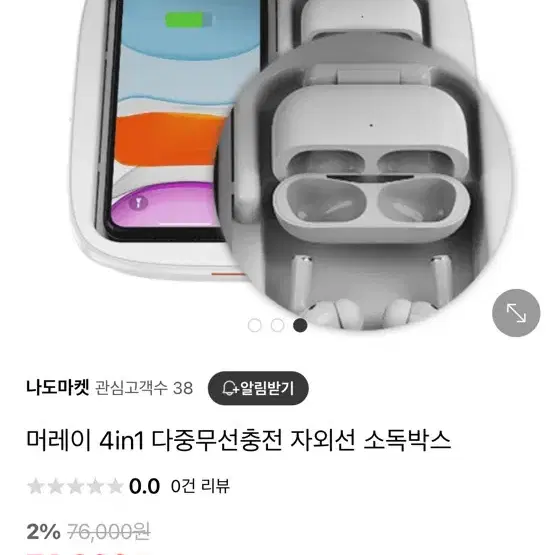Click the second rating star

click(56, 486)
